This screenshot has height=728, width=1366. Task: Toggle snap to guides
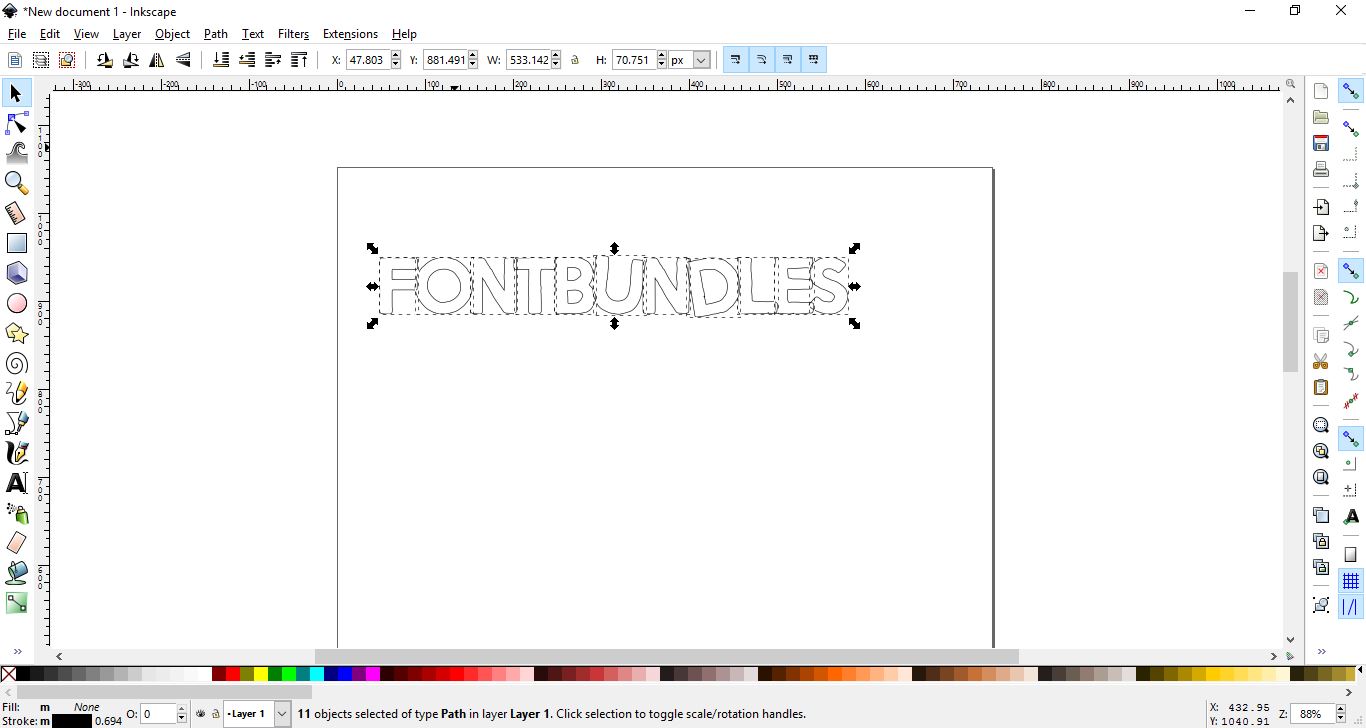(x=1351, y=607)
